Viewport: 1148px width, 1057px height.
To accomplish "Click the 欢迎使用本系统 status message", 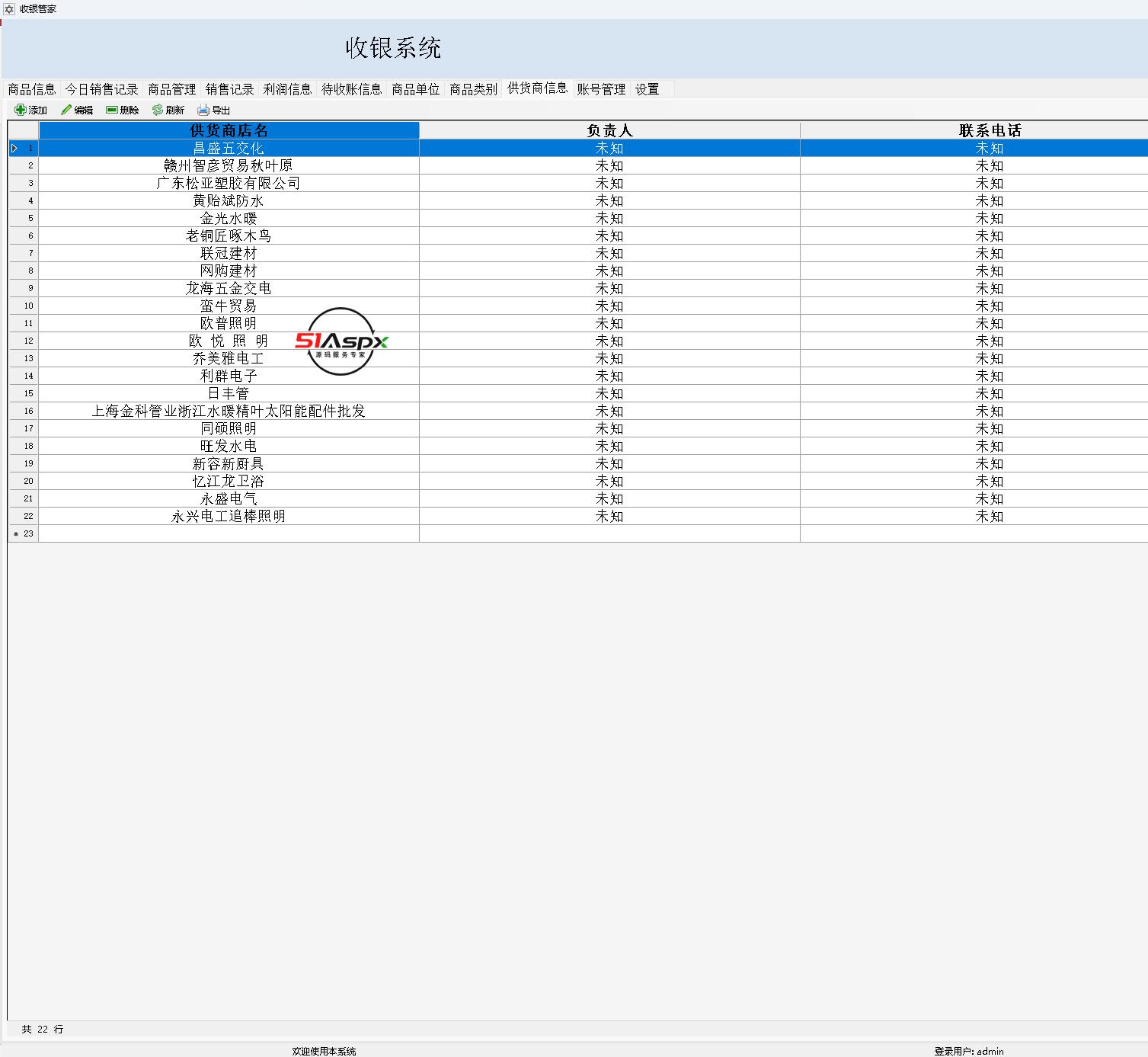I will pos(324,1051).
